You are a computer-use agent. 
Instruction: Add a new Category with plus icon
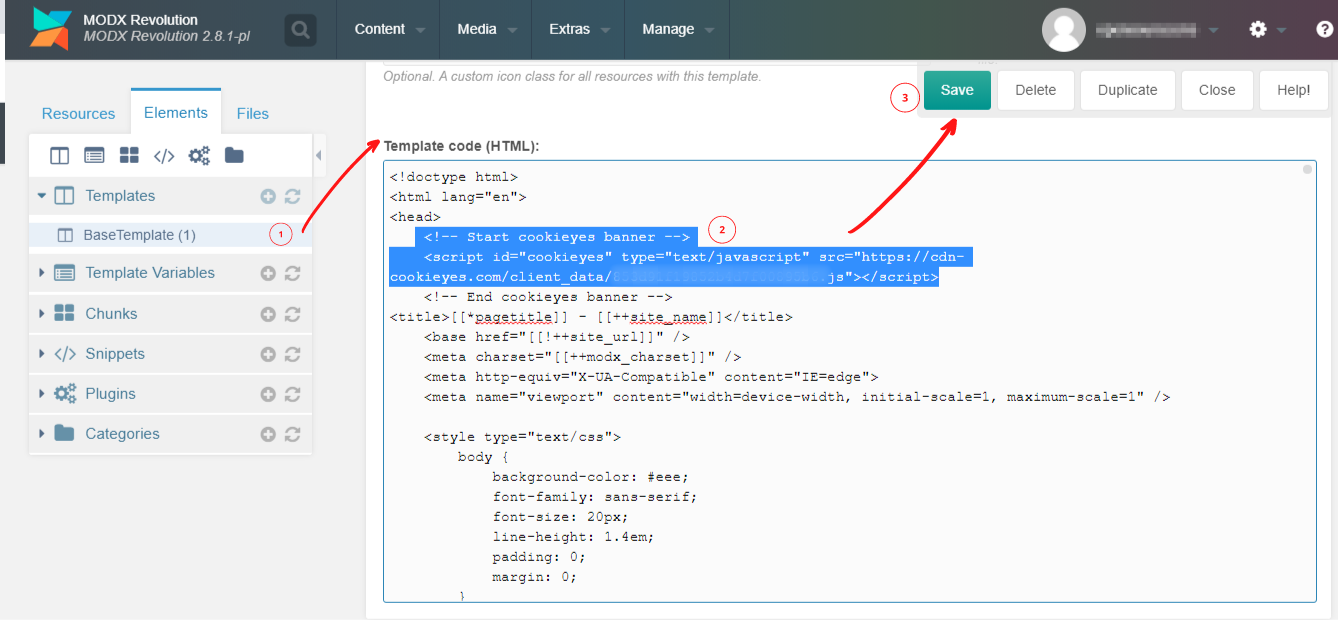[268, 434]
